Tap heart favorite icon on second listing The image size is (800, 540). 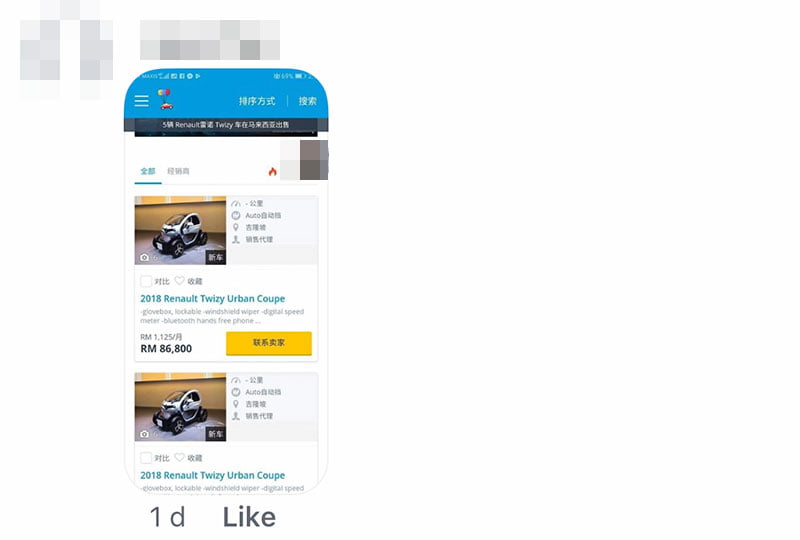(x=179, y=457)
